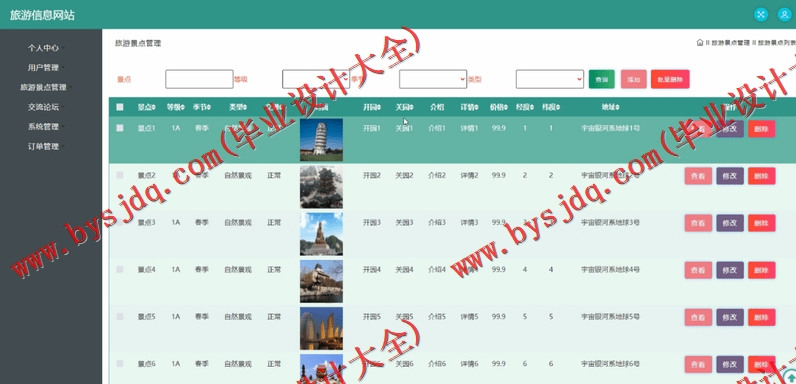
Task: Click 修改 for row 景点6
Action: [x=730, y=365]
